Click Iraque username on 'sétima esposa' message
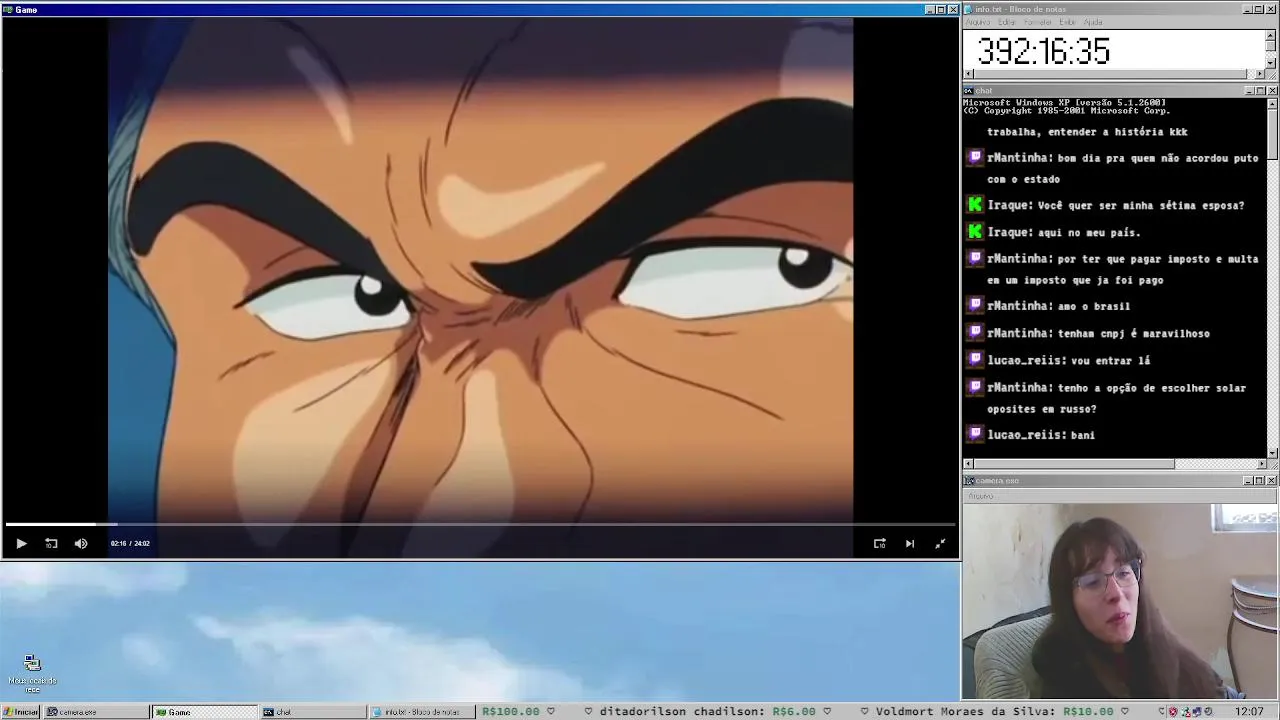 coord(1010,205)
